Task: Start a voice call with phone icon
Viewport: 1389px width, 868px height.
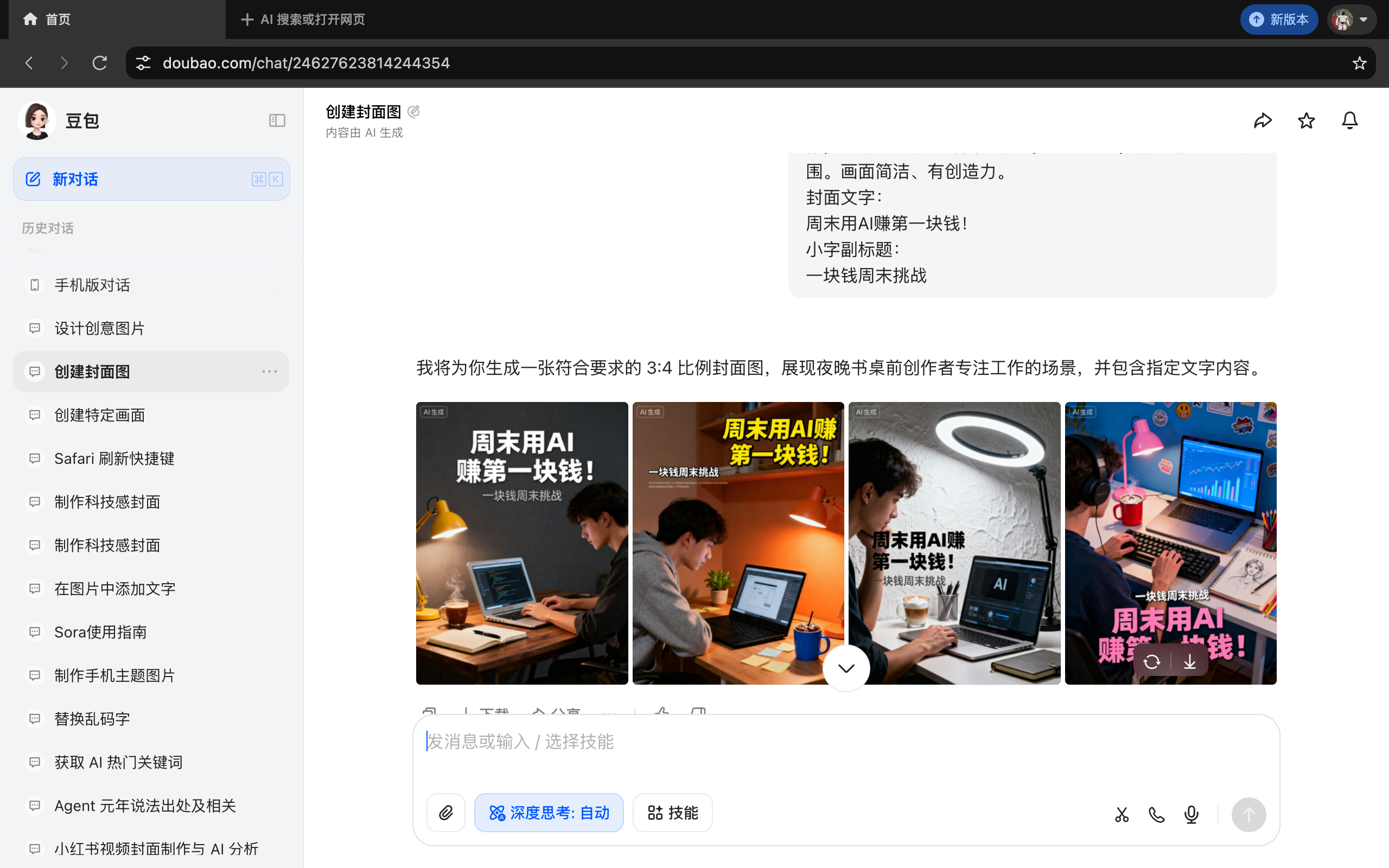Action: [1156, 814]
